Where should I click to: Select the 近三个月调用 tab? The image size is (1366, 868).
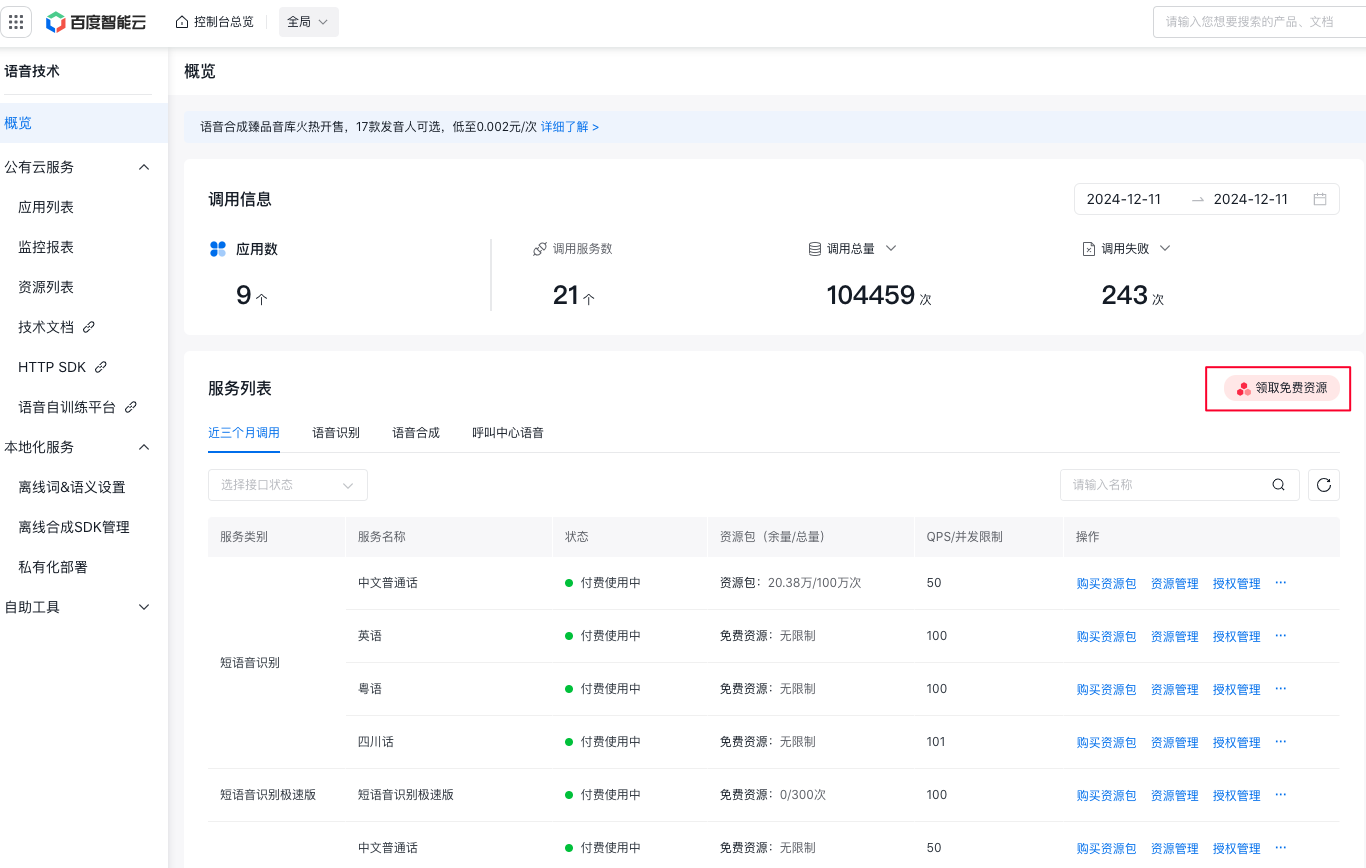point(244,433)
